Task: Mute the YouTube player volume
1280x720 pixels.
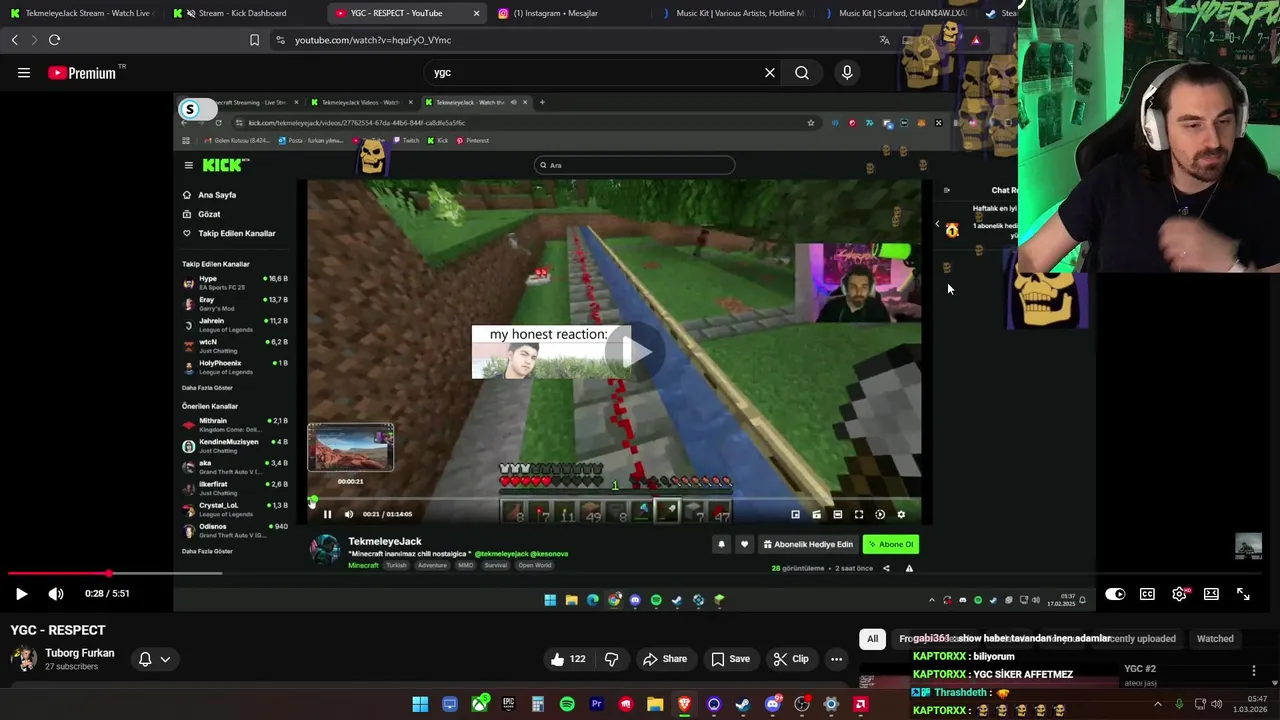Action: click(x=56, y=594)
